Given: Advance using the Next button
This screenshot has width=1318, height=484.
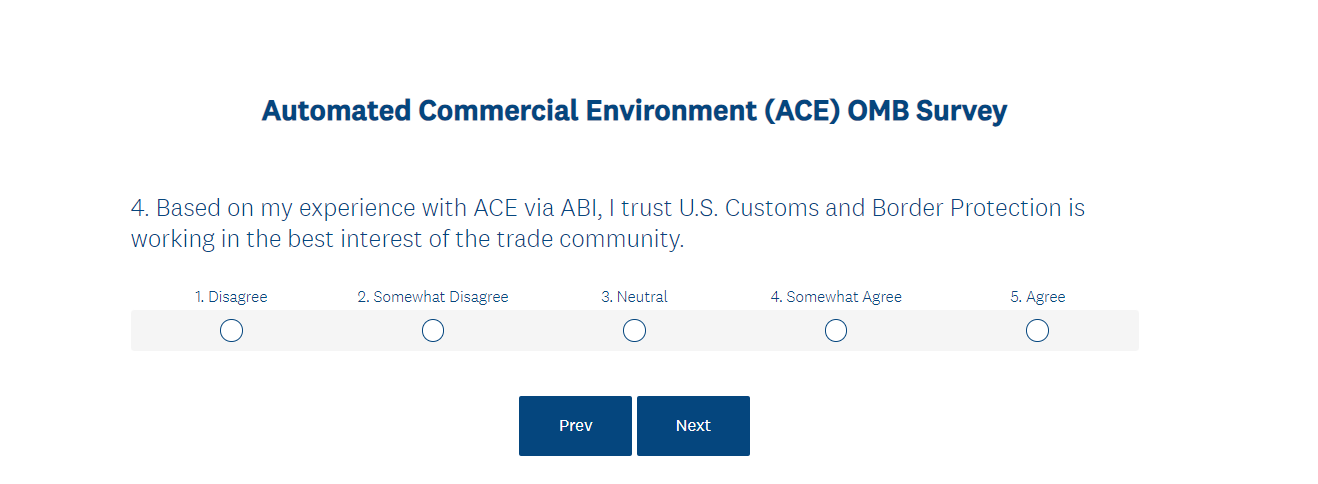Looking at the screenshot, I should (x=693, y=426).
